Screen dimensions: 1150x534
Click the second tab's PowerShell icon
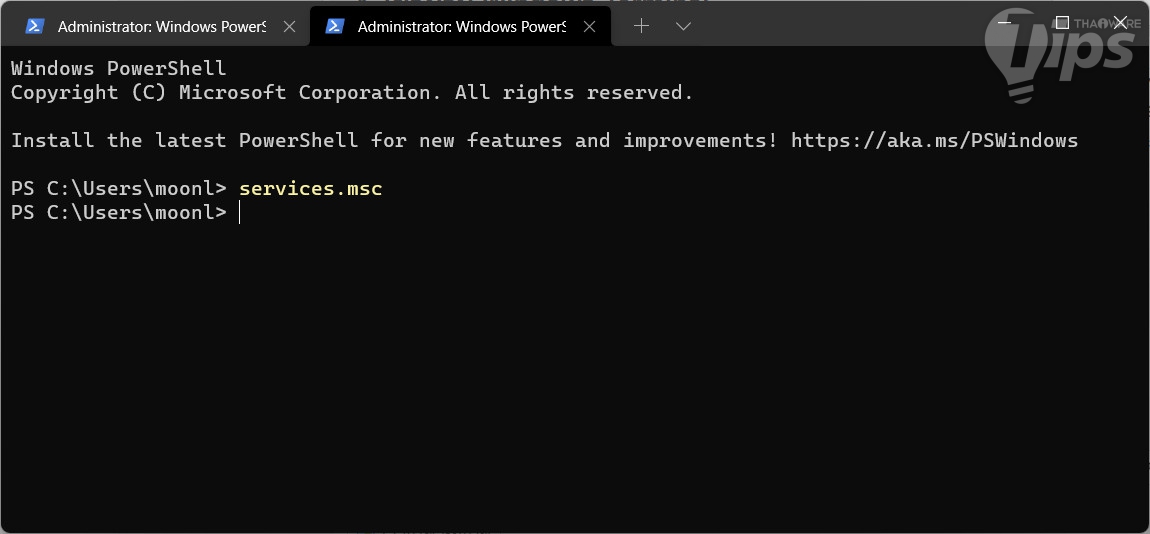(x=335, y=27)
